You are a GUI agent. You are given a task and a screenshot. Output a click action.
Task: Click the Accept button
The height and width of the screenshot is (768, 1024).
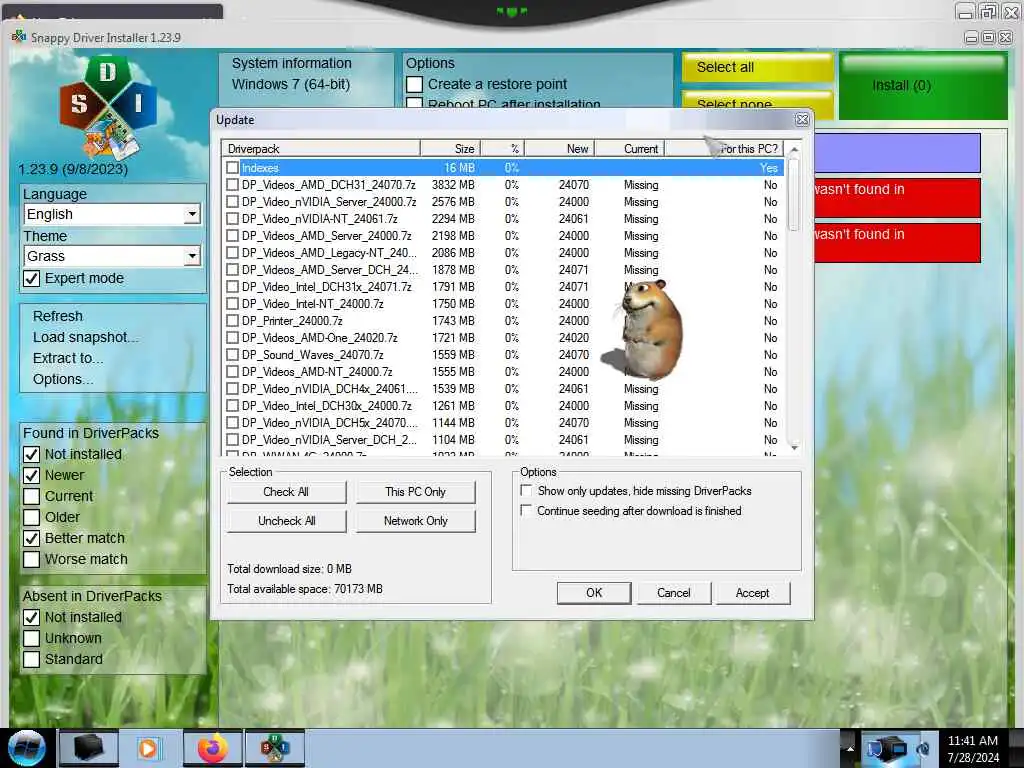tap(752, 593)
